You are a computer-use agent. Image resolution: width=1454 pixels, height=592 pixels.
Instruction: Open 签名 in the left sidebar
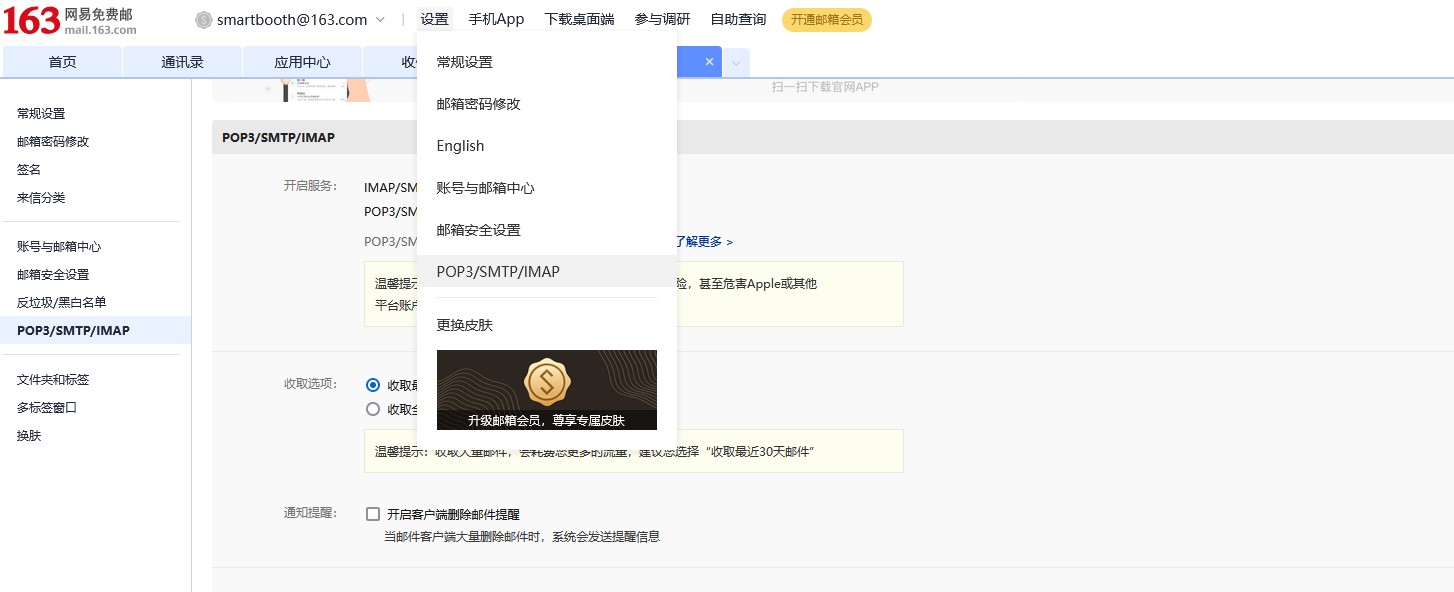click(29, 170)
